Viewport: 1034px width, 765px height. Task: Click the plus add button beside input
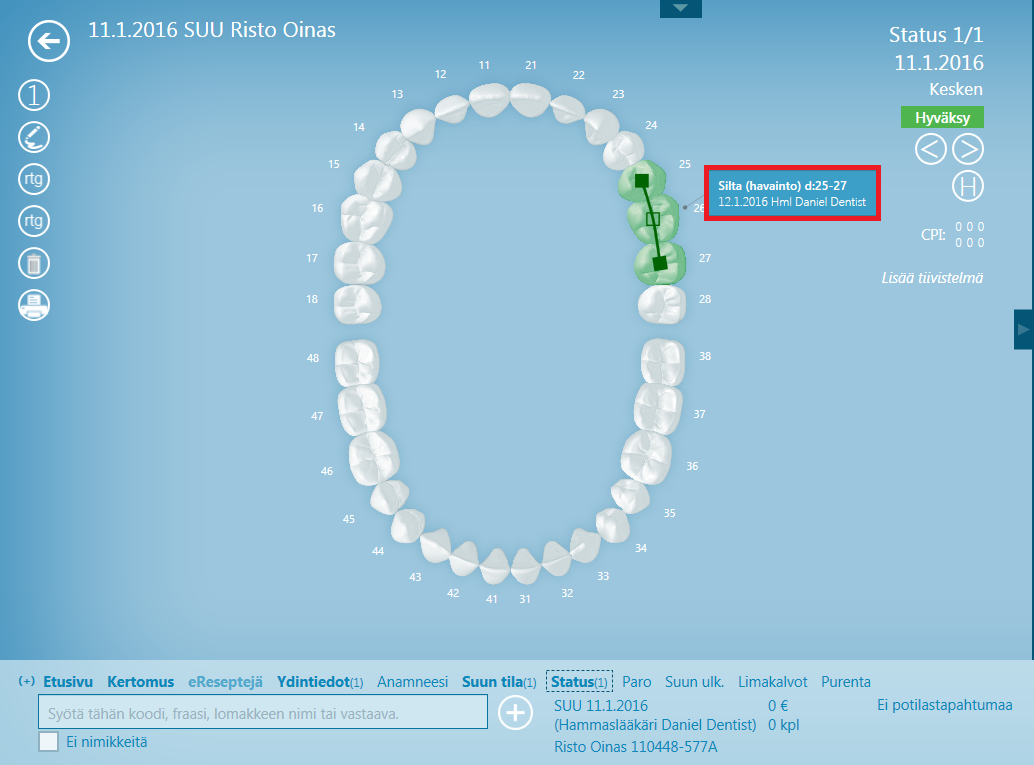tap(515, 713)
